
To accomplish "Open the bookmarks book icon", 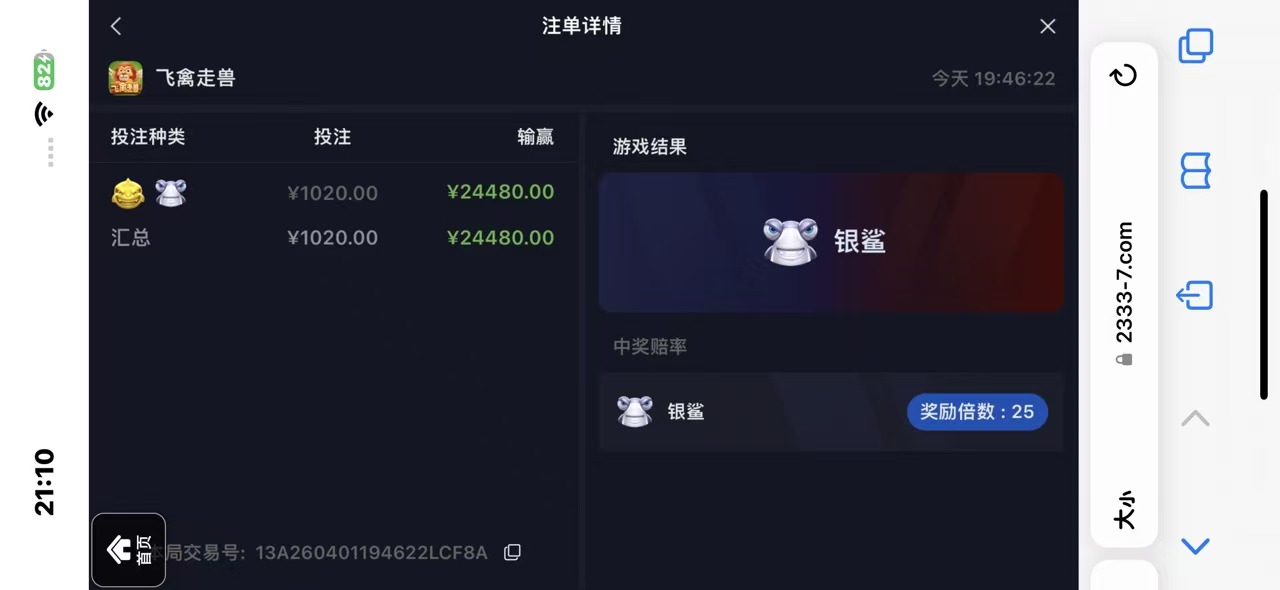I will [1196, 171].
